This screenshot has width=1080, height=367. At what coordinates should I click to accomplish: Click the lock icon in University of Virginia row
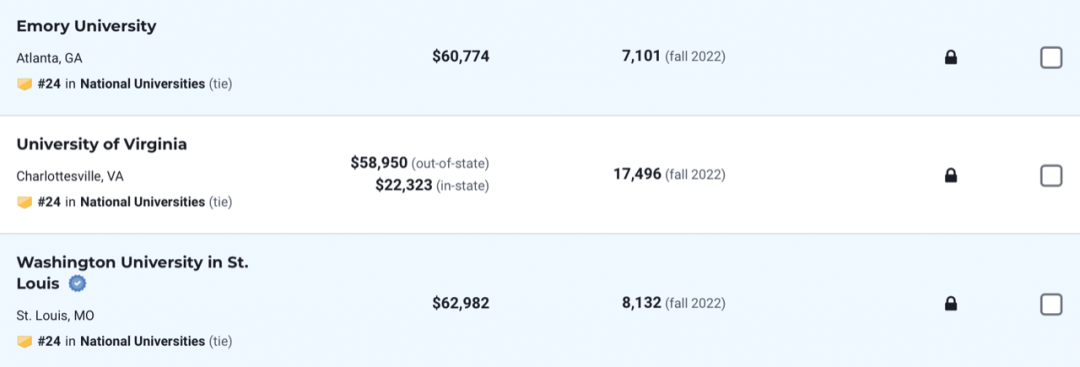951,176
